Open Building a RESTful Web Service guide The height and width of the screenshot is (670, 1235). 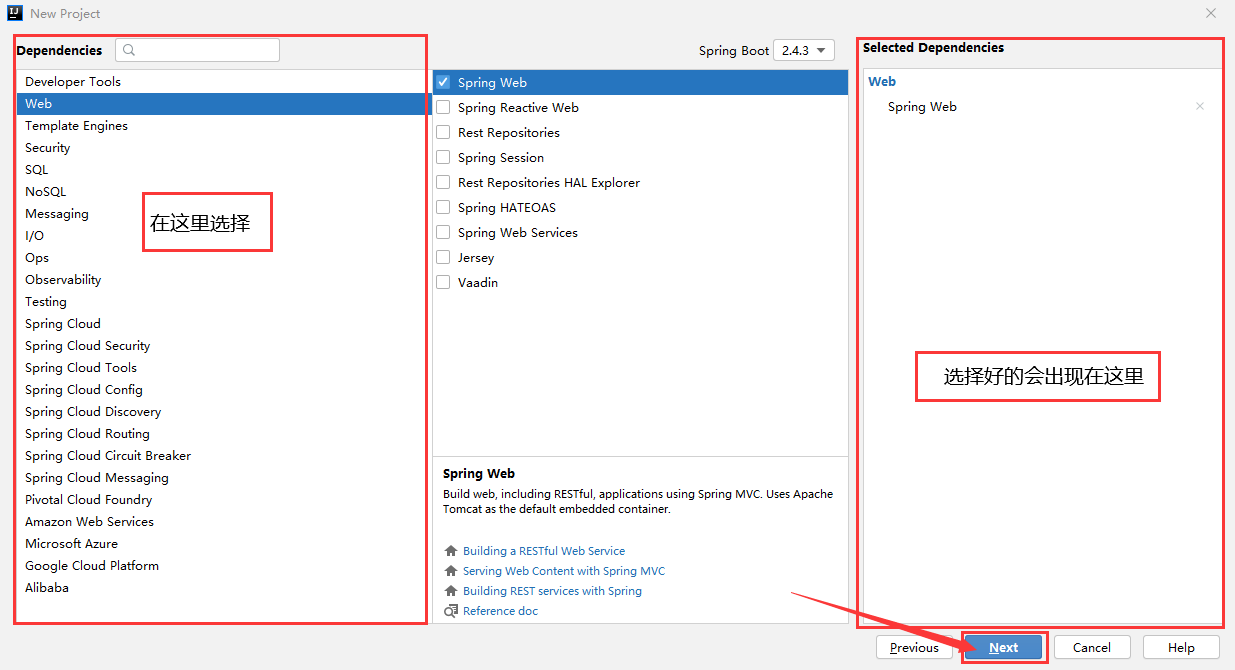pyautogui.click(x=544, y=551)
